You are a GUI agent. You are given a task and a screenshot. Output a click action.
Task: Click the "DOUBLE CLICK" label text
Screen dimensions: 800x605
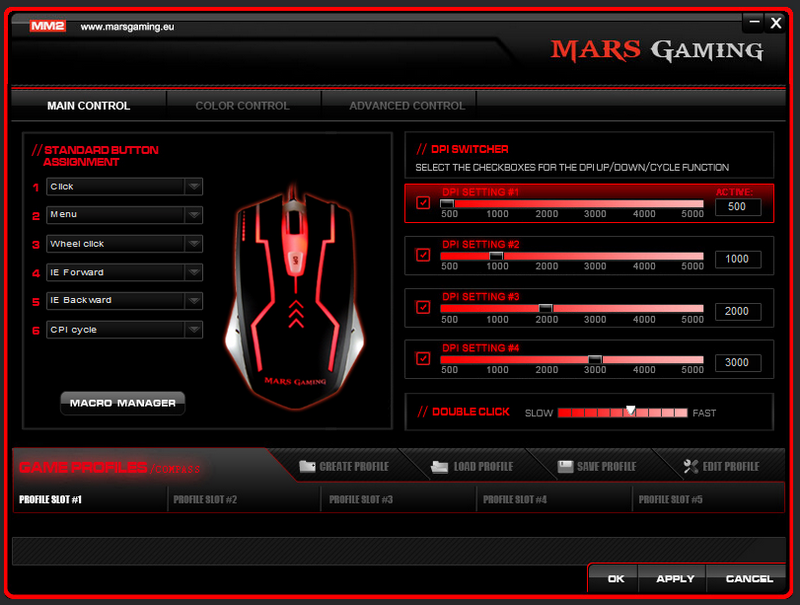tap(470, 412)
